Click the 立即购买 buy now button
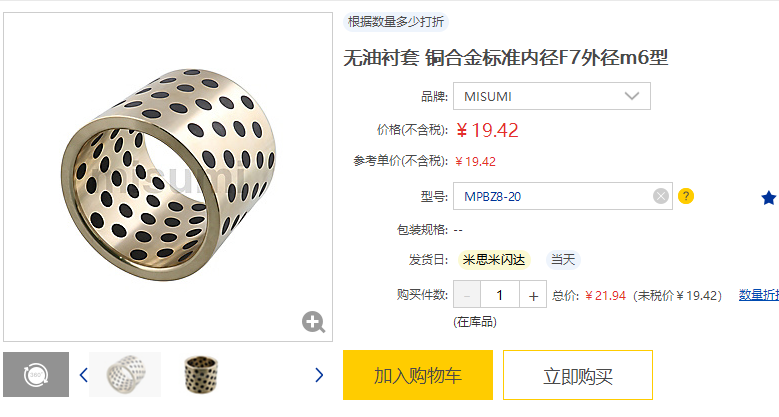This screenshot has height=417, width=779. tap(578, 375)
